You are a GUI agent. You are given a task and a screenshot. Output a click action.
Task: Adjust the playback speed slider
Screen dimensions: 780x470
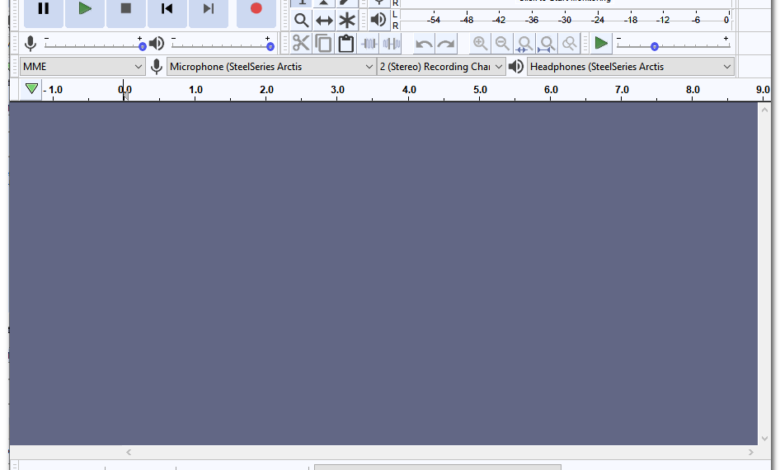click(x=655, y=46)
